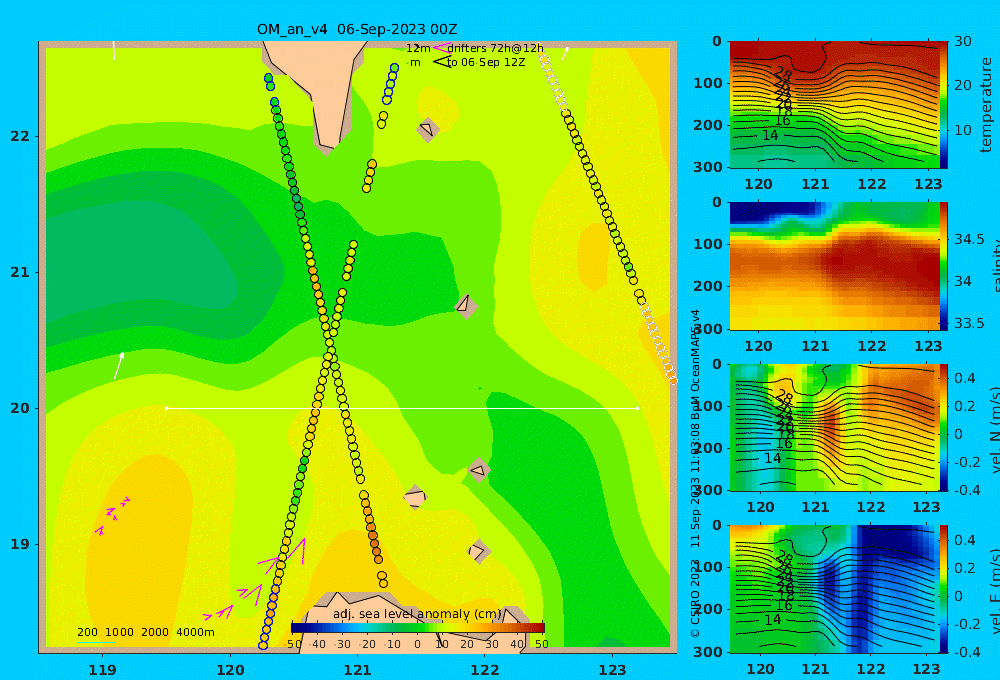
Task: Select the island marker near latitude 20.75
Action: click(x=466, y=306)
